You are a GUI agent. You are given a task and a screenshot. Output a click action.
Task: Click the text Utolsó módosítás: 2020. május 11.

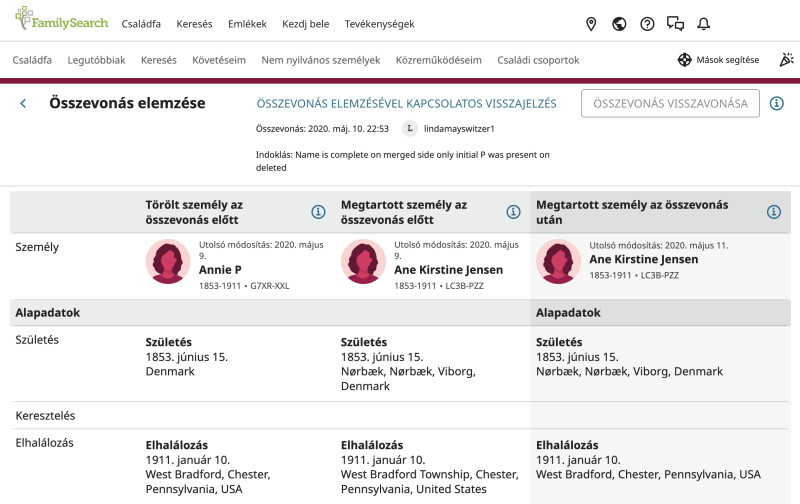coord(659,245)
